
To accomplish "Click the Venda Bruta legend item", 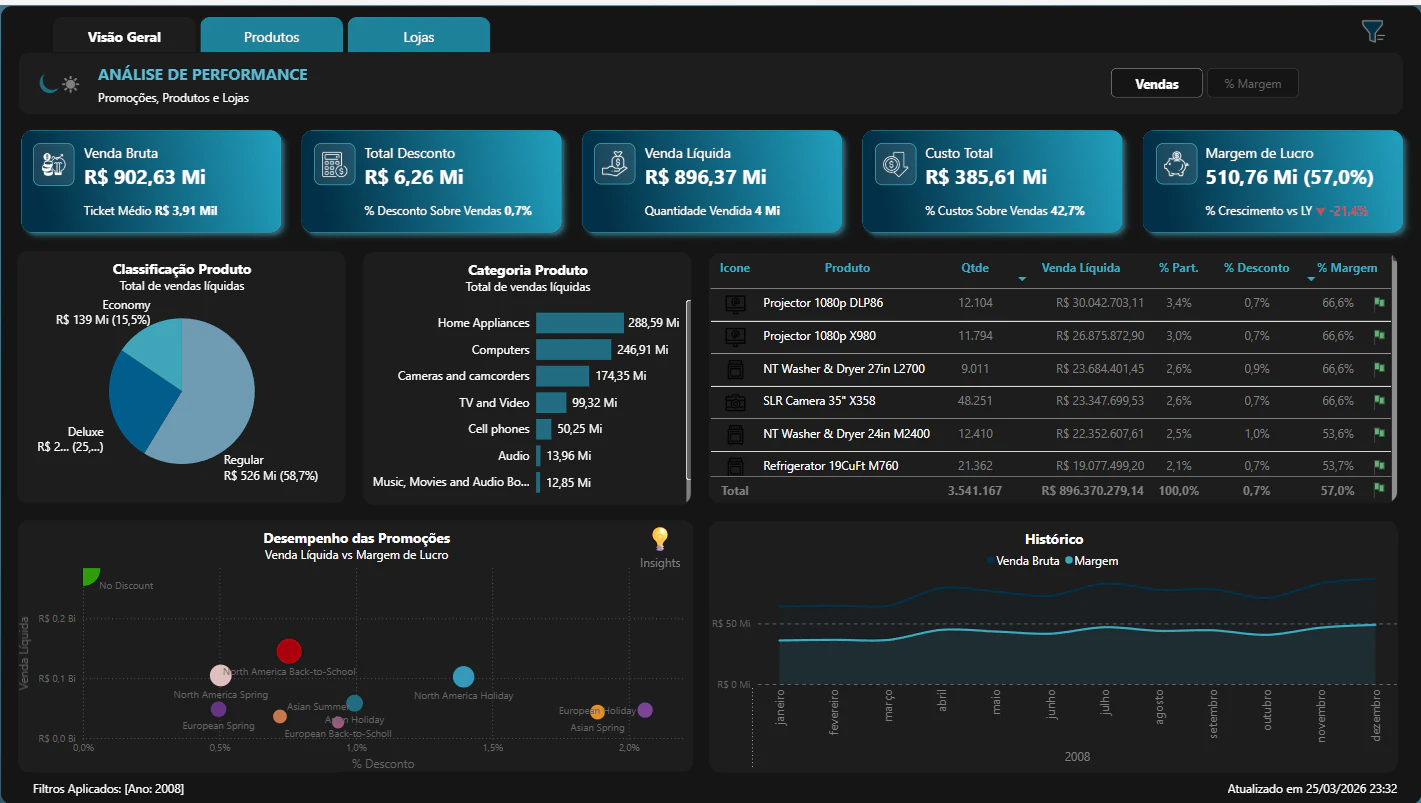I will 1023,561.
